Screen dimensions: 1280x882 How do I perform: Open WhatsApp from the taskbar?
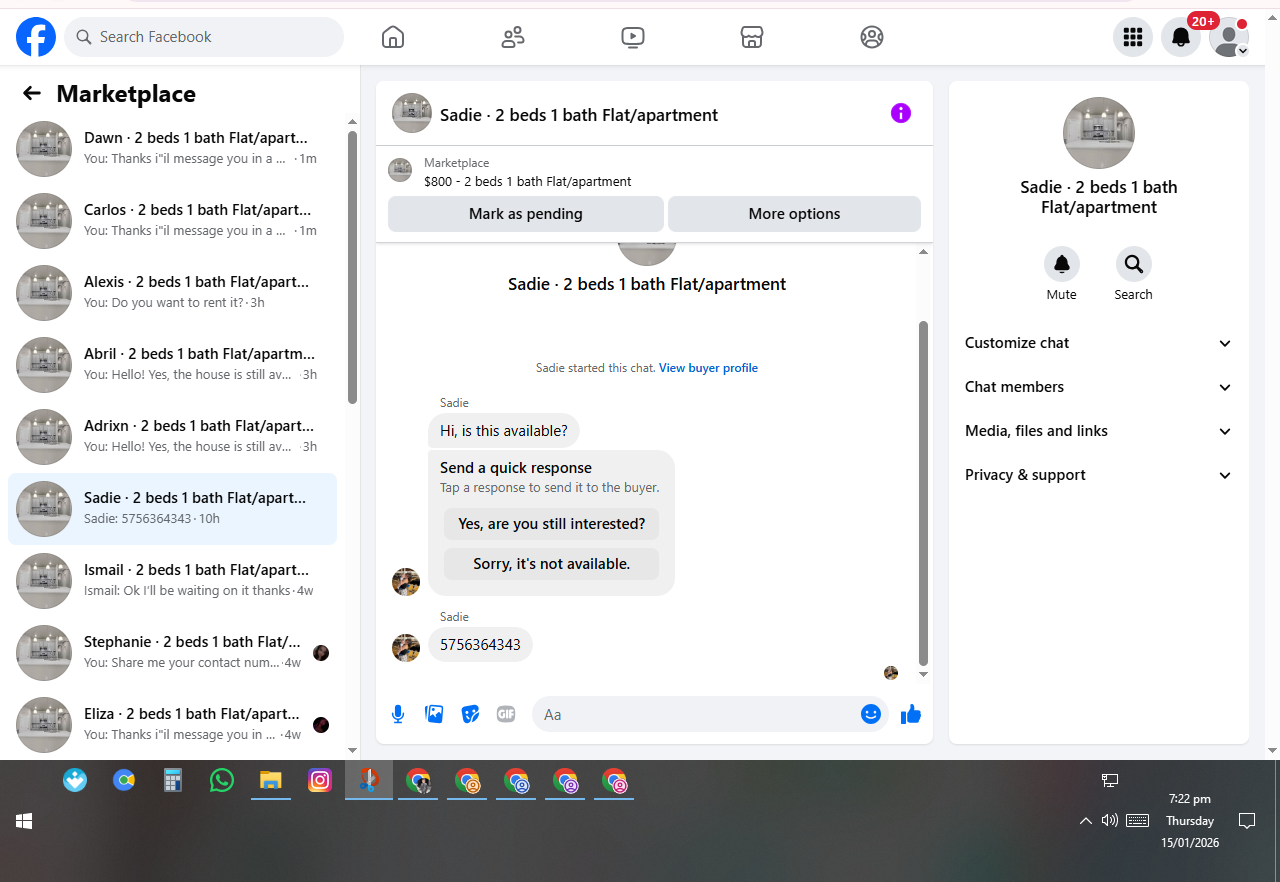click(222, 780)
